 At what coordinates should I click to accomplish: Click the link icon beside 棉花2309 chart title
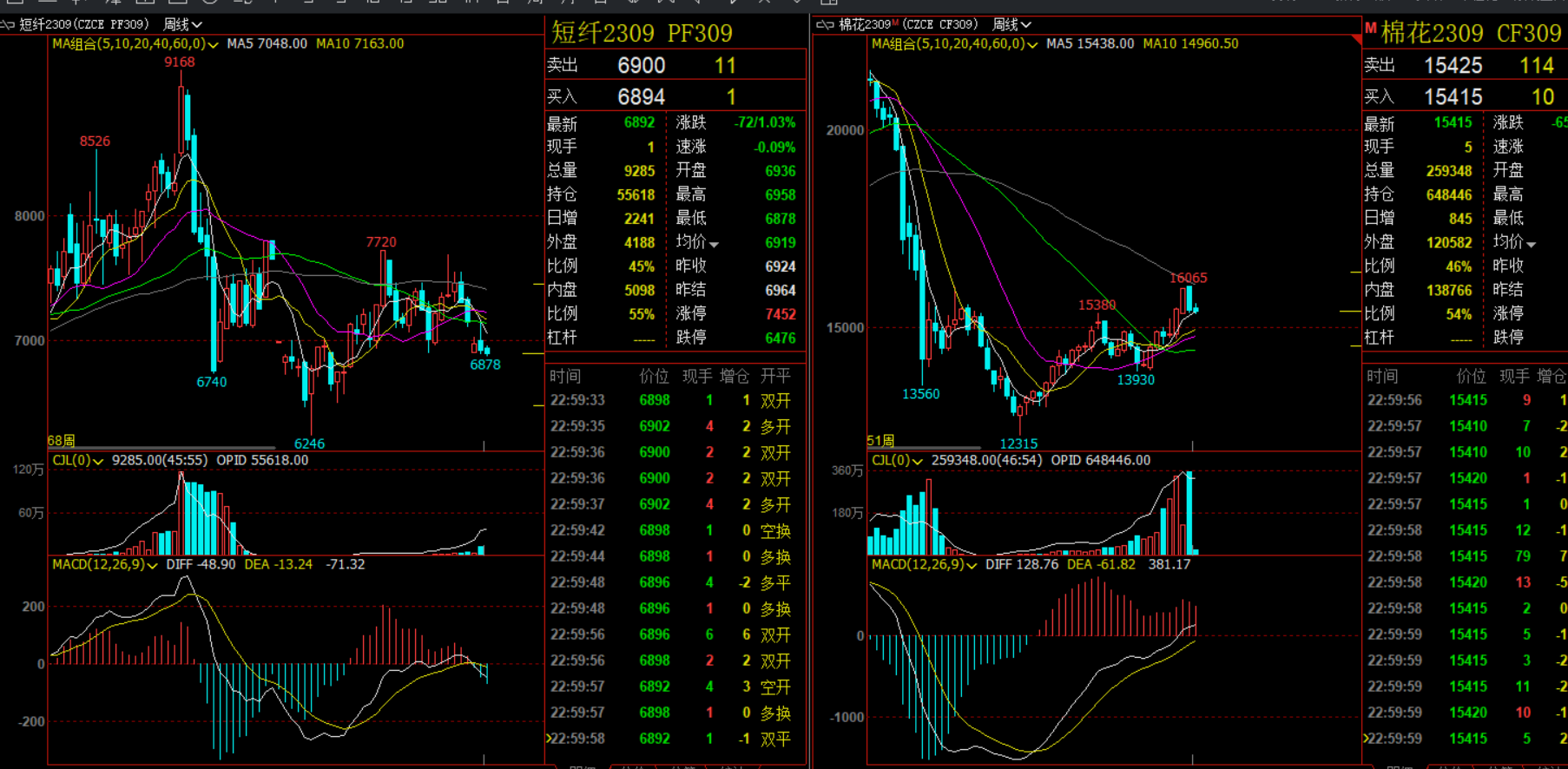[825, 25]
